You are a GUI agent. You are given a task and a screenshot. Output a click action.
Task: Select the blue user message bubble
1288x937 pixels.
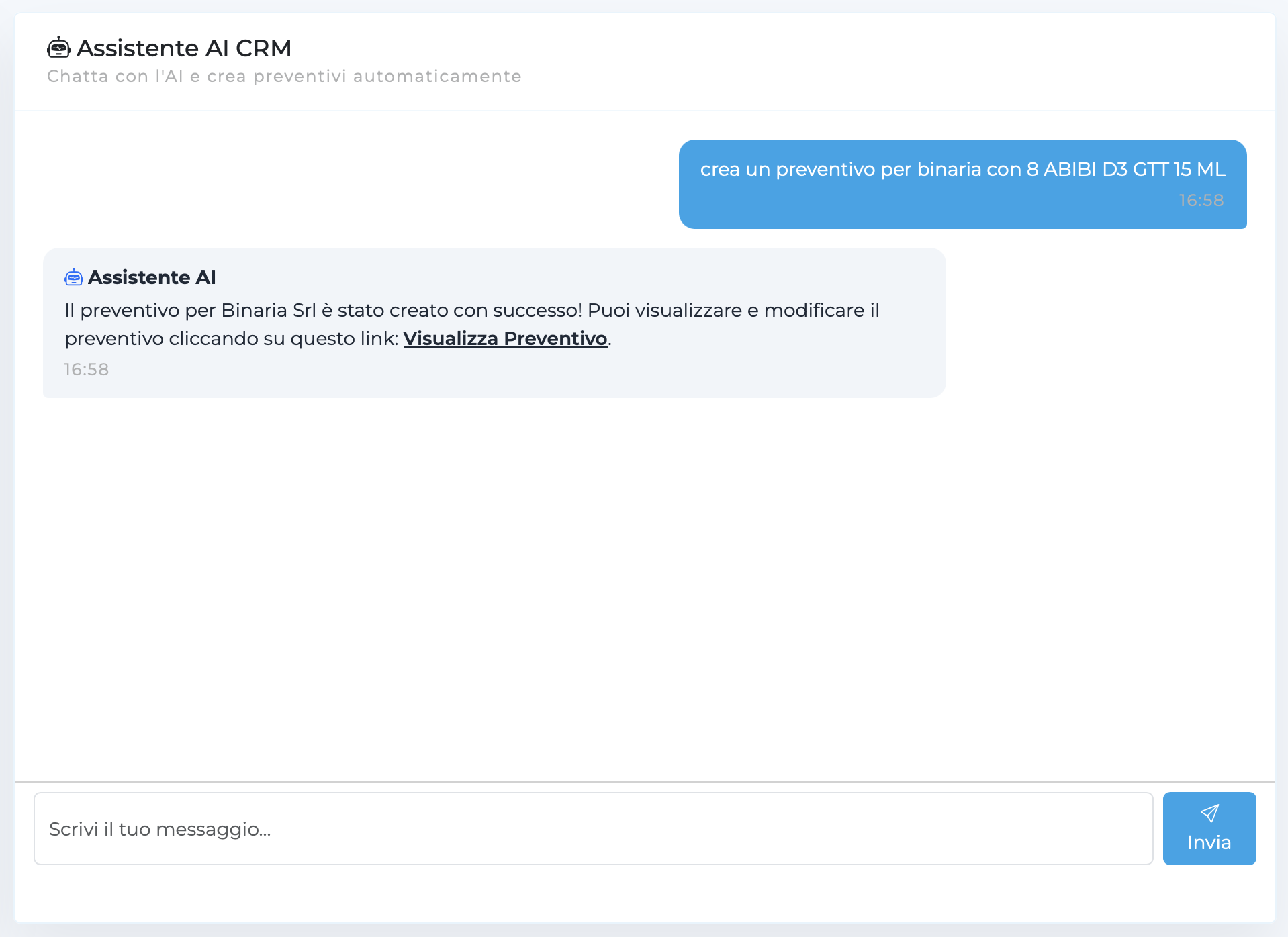point(962,184)
